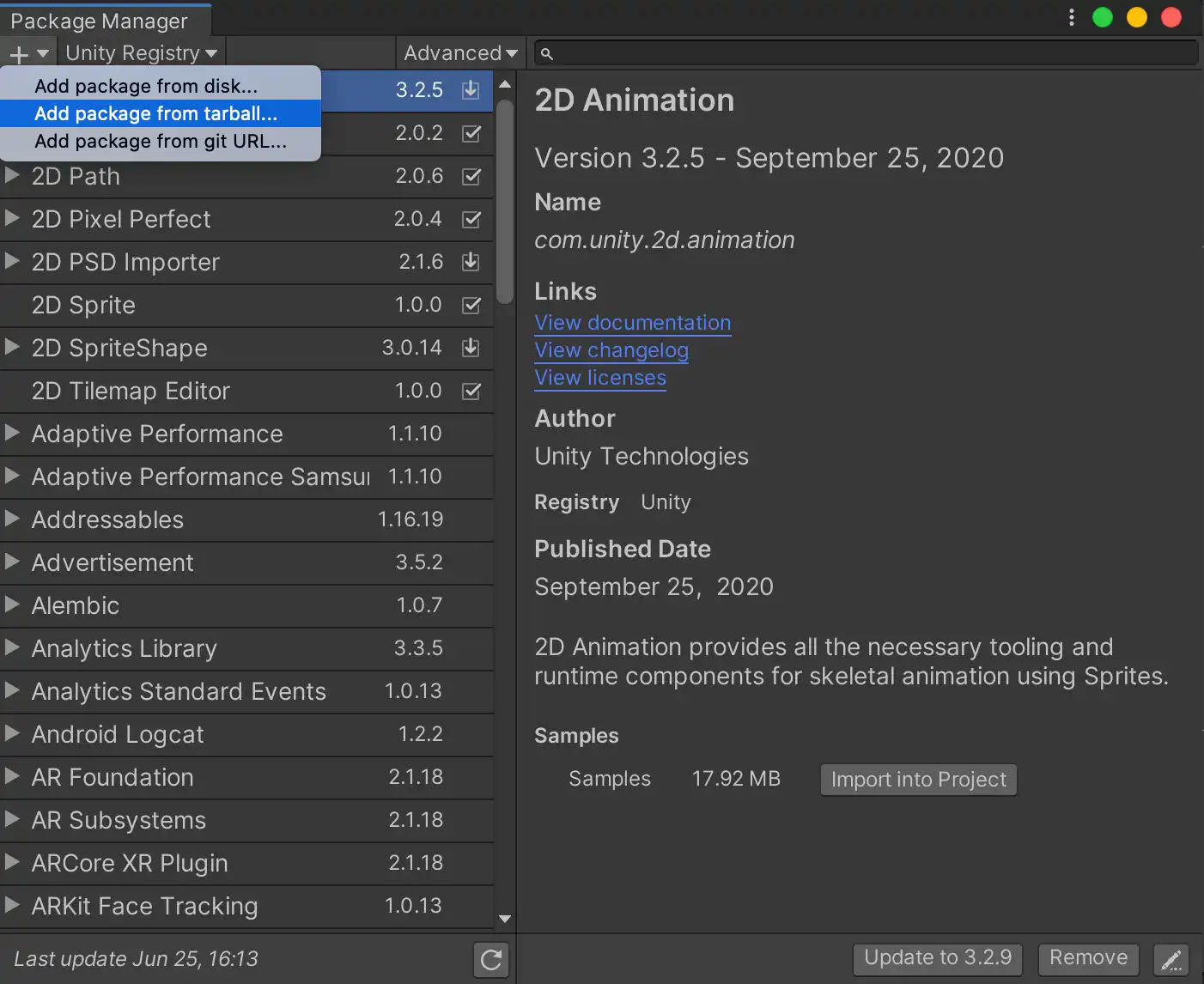Open the three-dot overflow menu

pos(1071,17)
